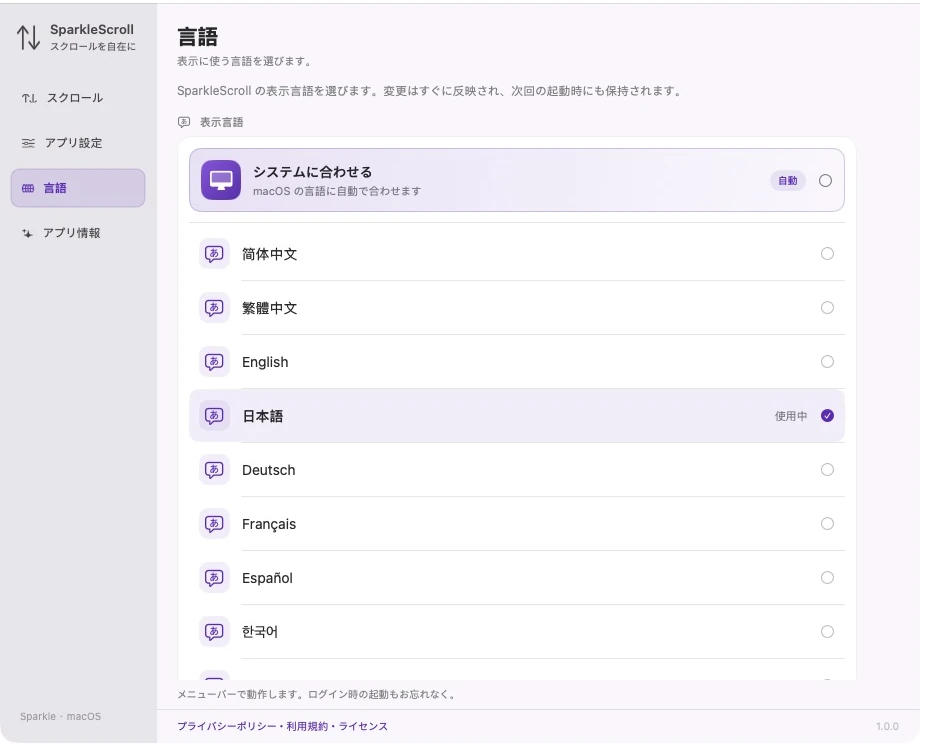Viewport: 928px width, 749px height.
Task: Select the Español radio button
Action: [x=827, y=577]
